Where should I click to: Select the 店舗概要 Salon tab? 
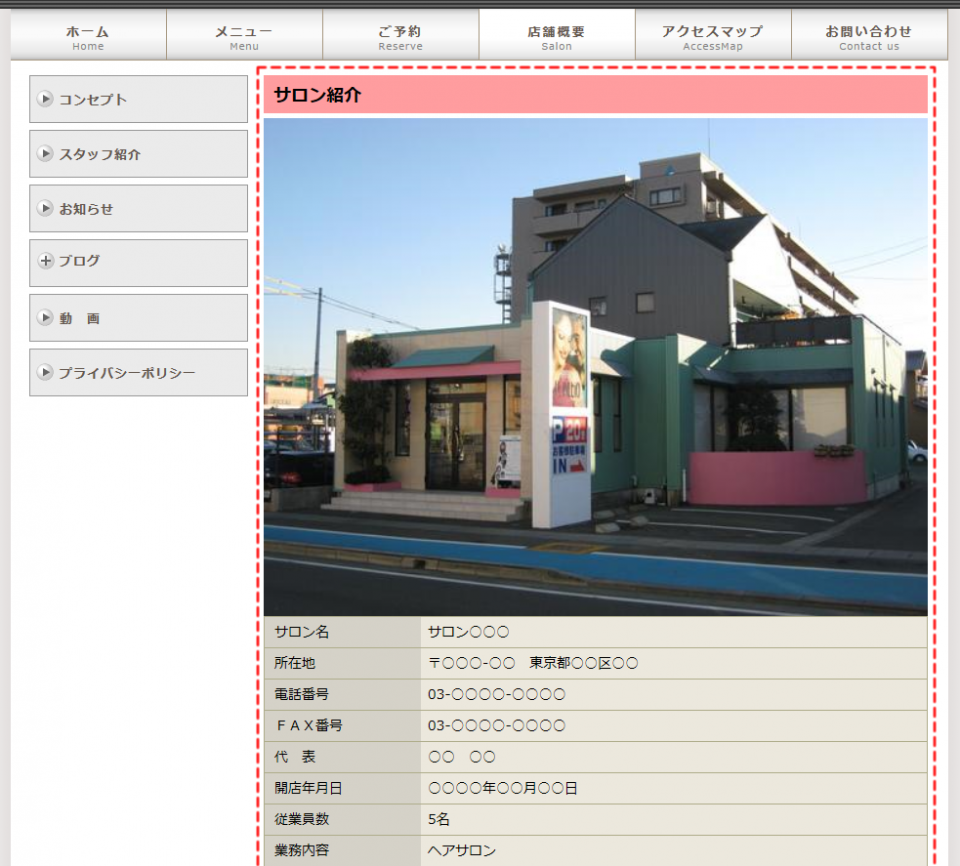(557, 36)
